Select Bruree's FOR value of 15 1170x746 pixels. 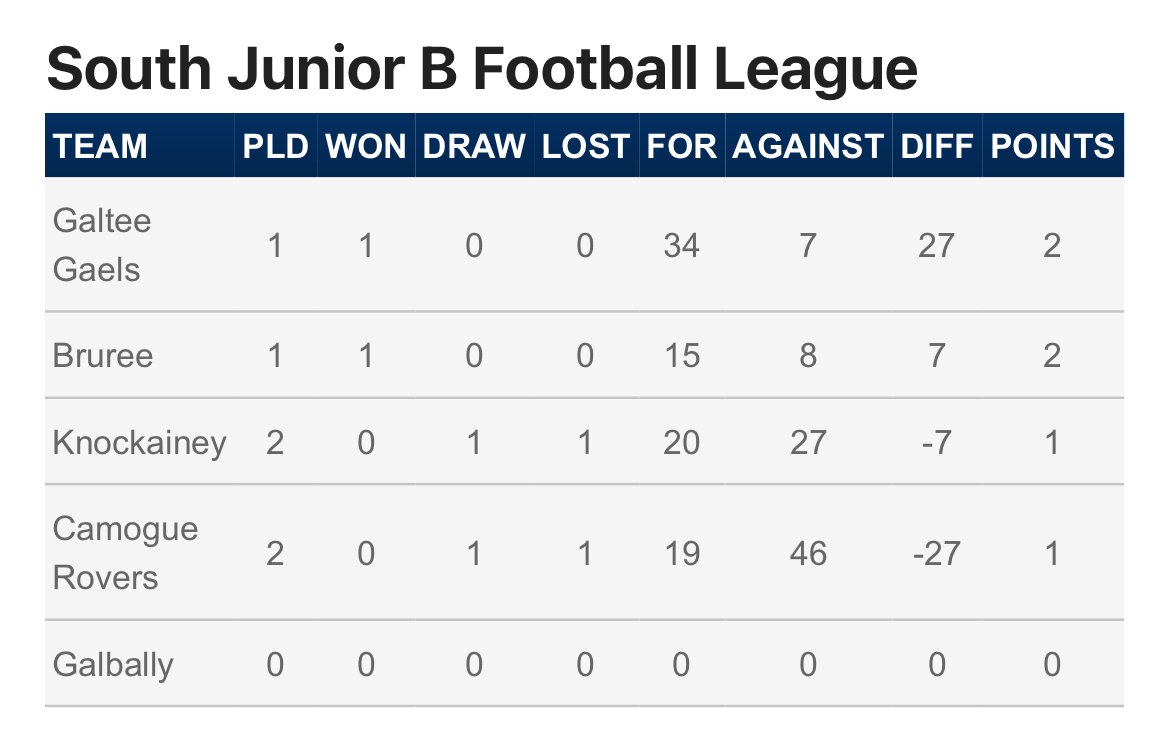681,355
